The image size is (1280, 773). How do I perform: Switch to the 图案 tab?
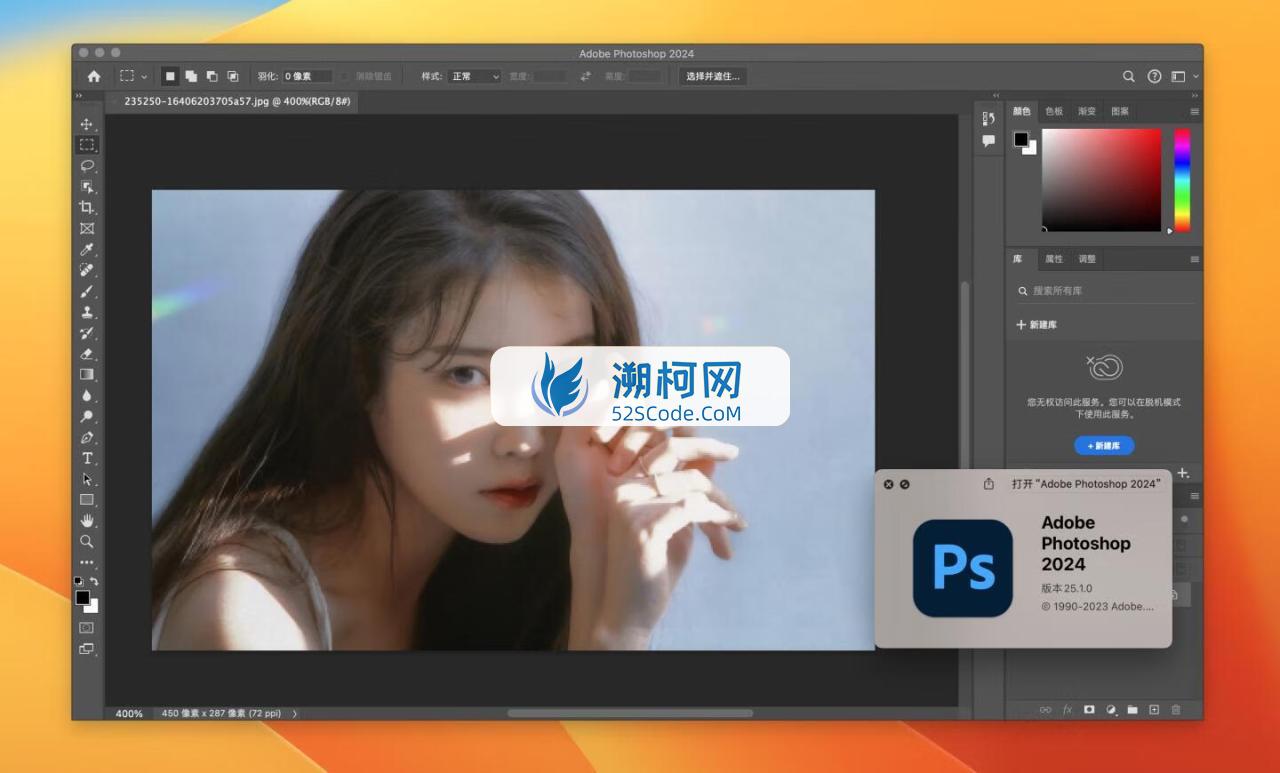tap(1120, 111)
